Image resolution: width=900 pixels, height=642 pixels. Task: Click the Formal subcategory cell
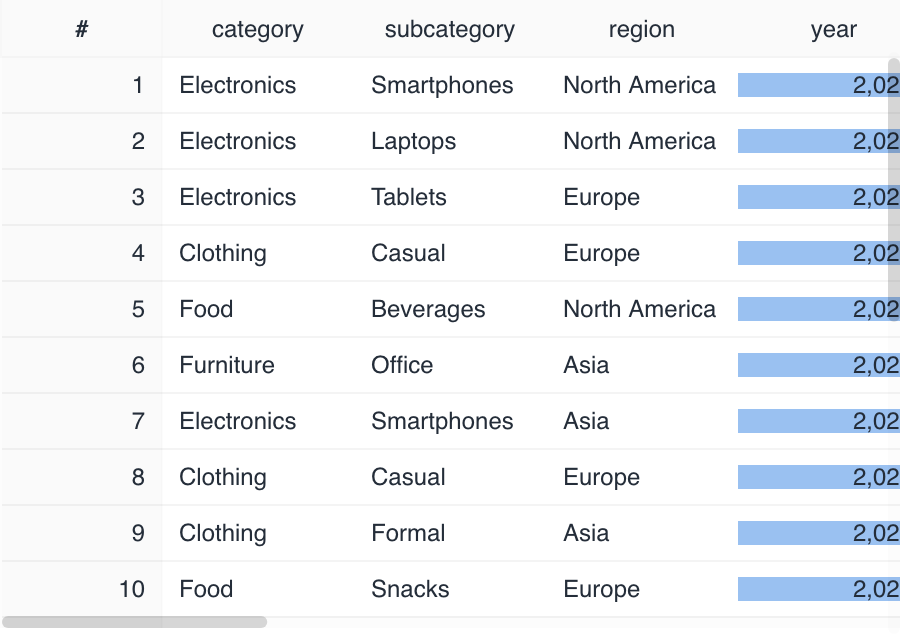(x=408, y=534)
